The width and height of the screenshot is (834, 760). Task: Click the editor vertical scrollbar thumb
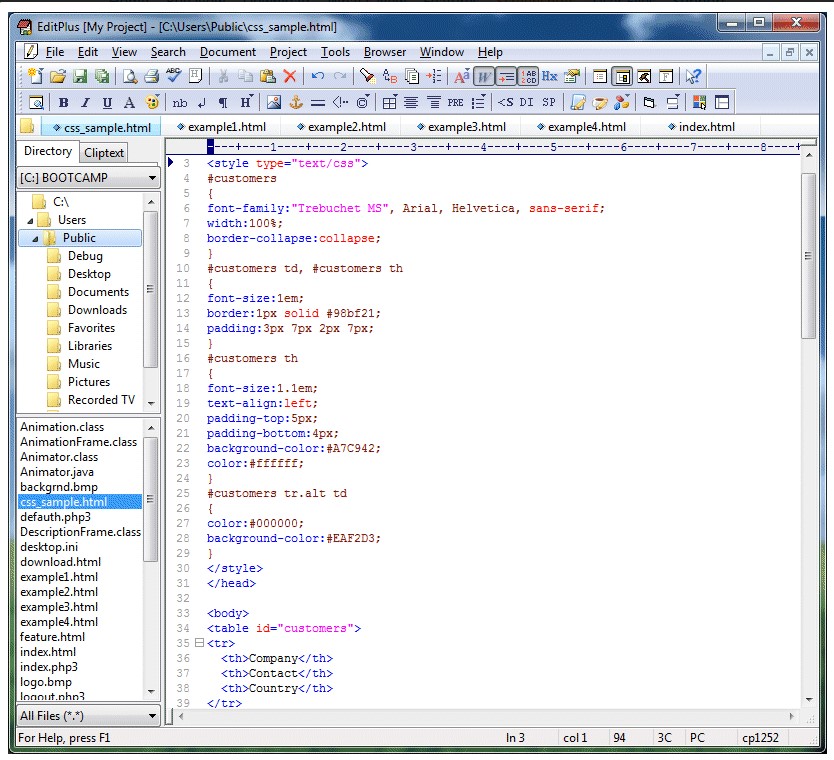click(808, 256)
